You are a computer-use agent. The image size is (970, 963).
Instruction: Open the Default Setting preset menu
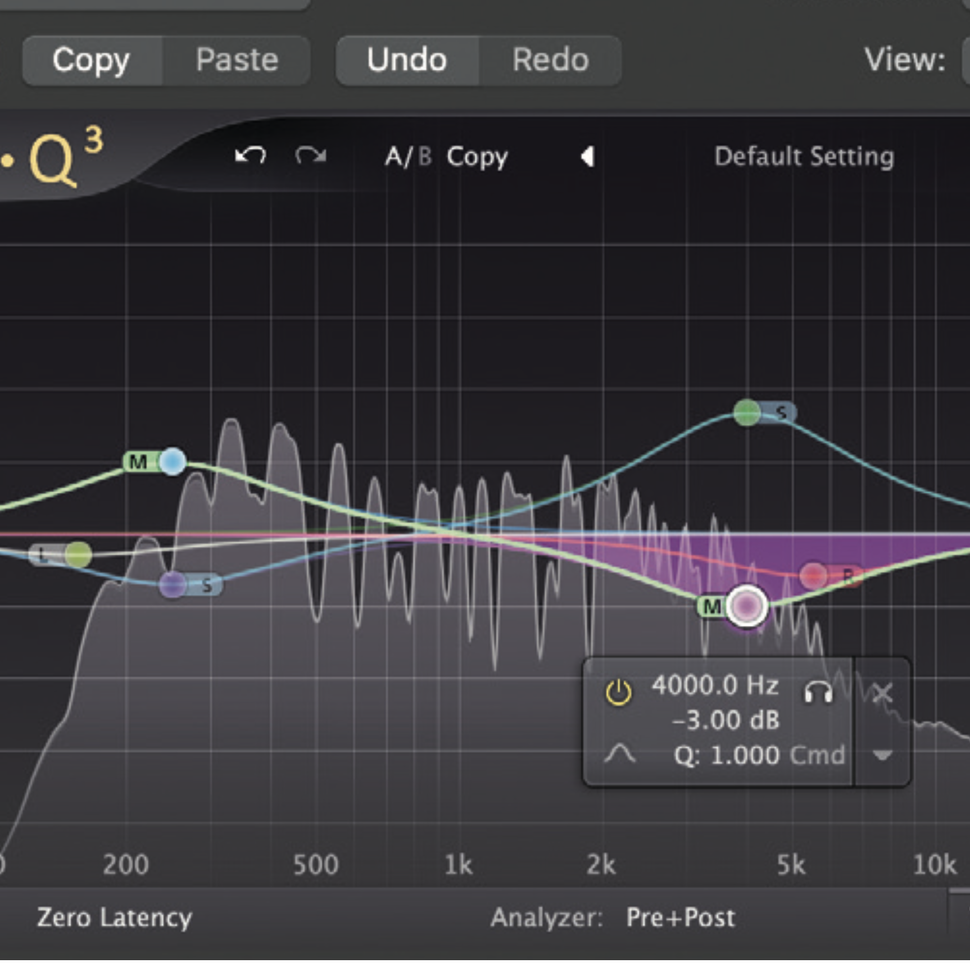(x=803, y=156)
